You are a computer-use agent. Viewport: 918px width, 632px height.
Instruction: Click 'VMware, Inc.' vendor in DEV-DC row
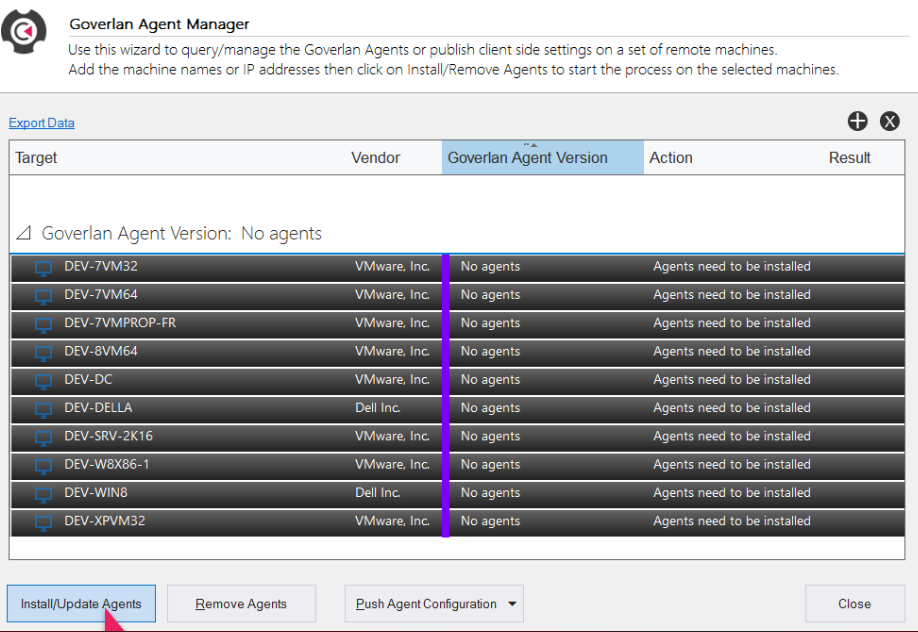click(x=392, y=380)
